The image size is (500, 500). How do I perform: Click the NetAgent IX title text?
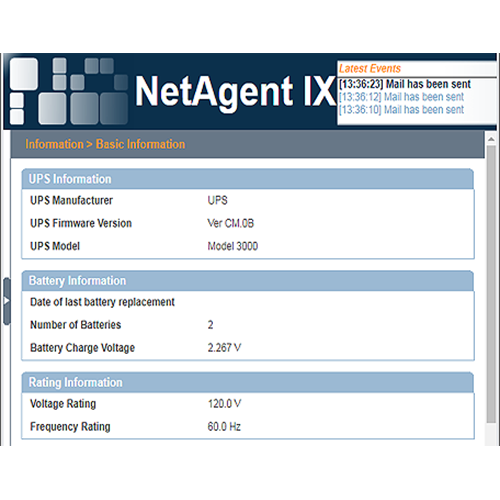tap(235, 92)
